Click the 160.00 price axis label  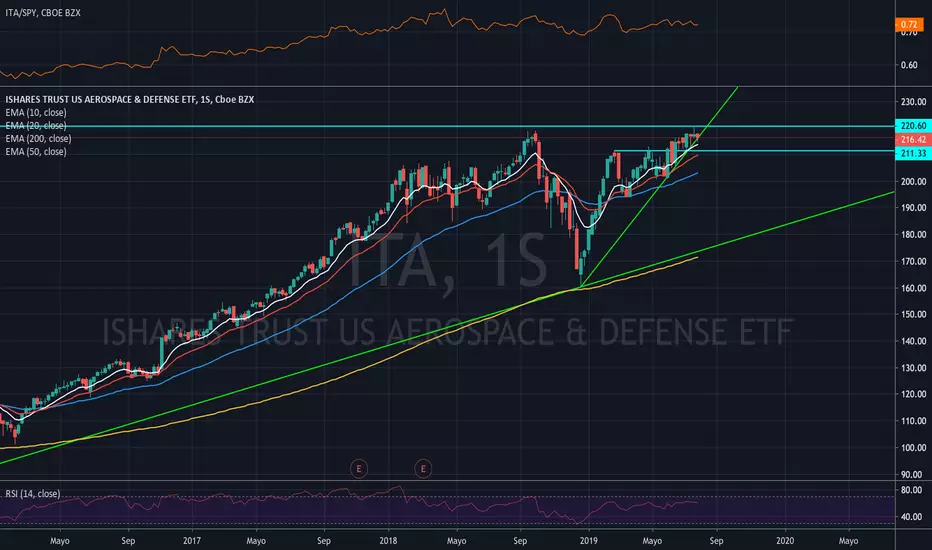tap(913, 288)
